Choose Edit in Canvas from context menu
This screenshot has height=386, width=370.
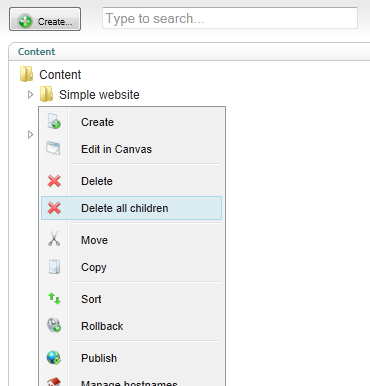pyautogui.click(x=116, y=149)
